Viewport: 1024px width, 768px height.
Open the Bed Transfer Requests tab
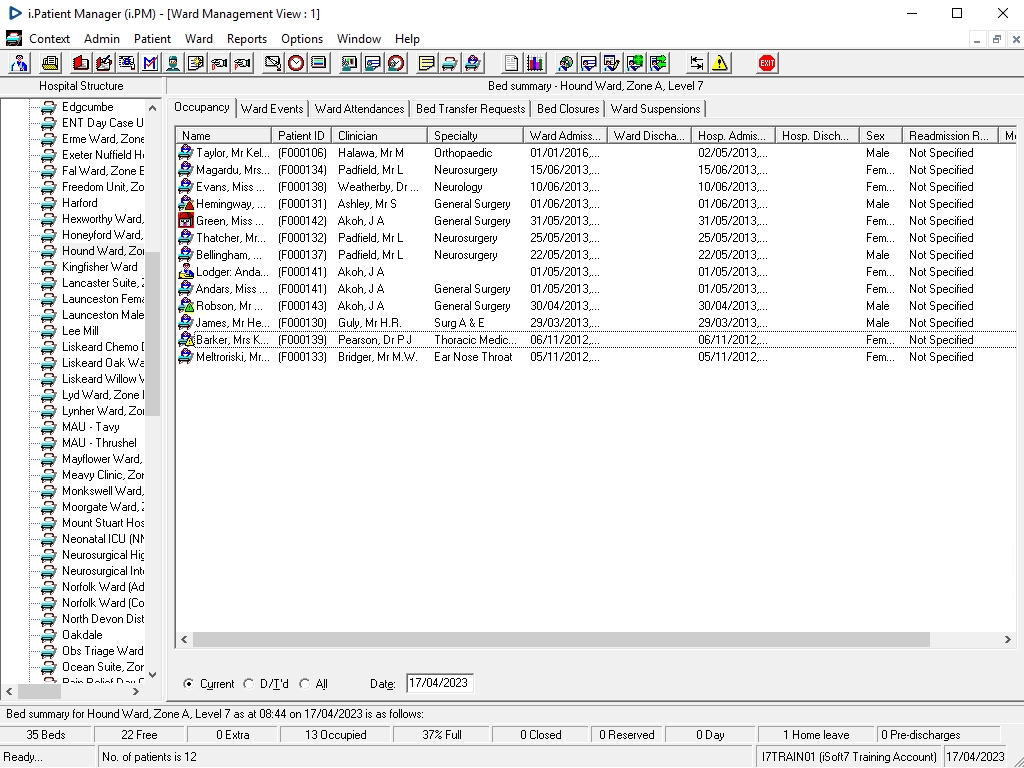pos(470,109)
